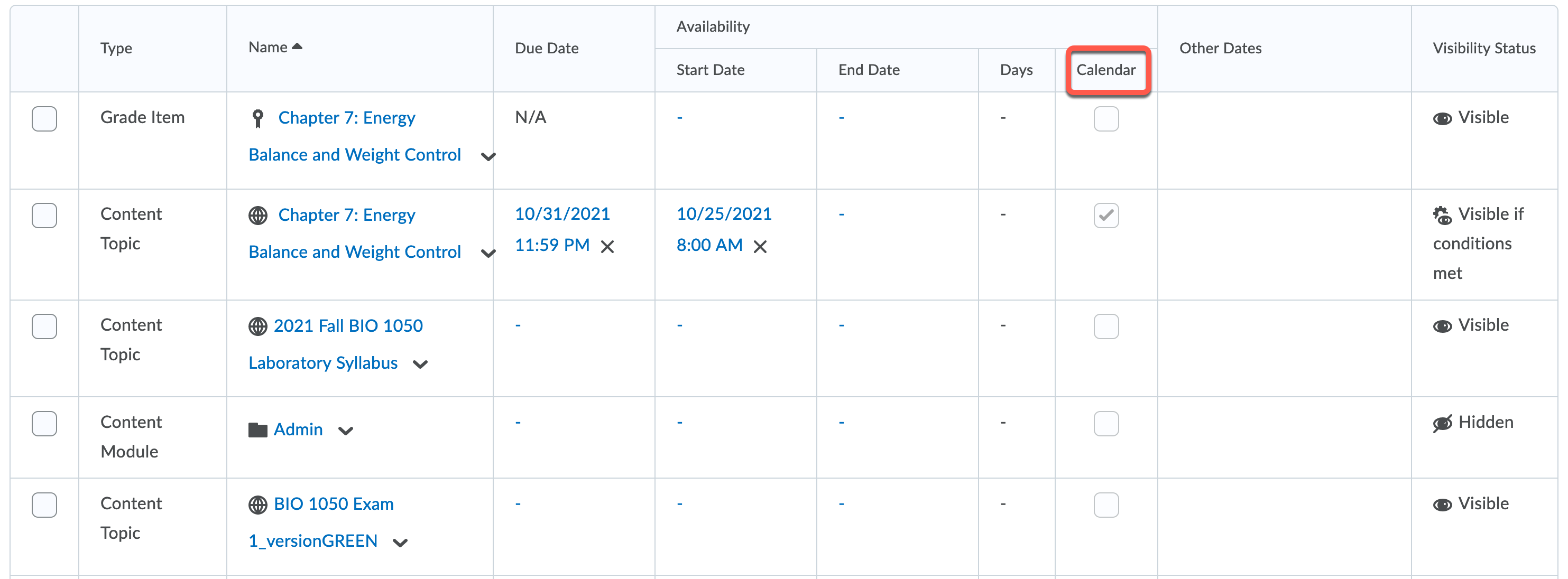Viewport: 1568px width, 579px height.
Task: Toggle calendar checkbox for Laboratory Syllabus row
Action: pyautogui.click(x=1105, y=326)
